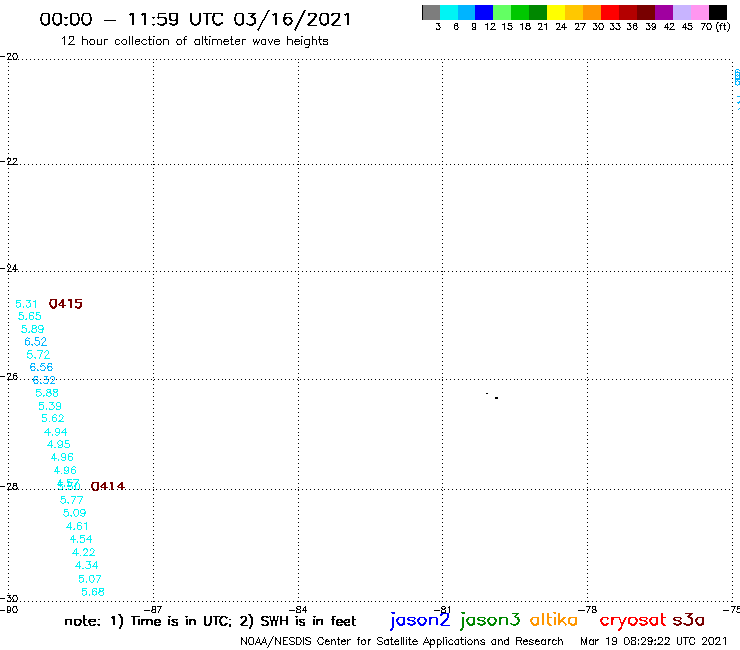740x650 pixels.
Task: Click wave height value '5.62'
Action: point(53,418)
